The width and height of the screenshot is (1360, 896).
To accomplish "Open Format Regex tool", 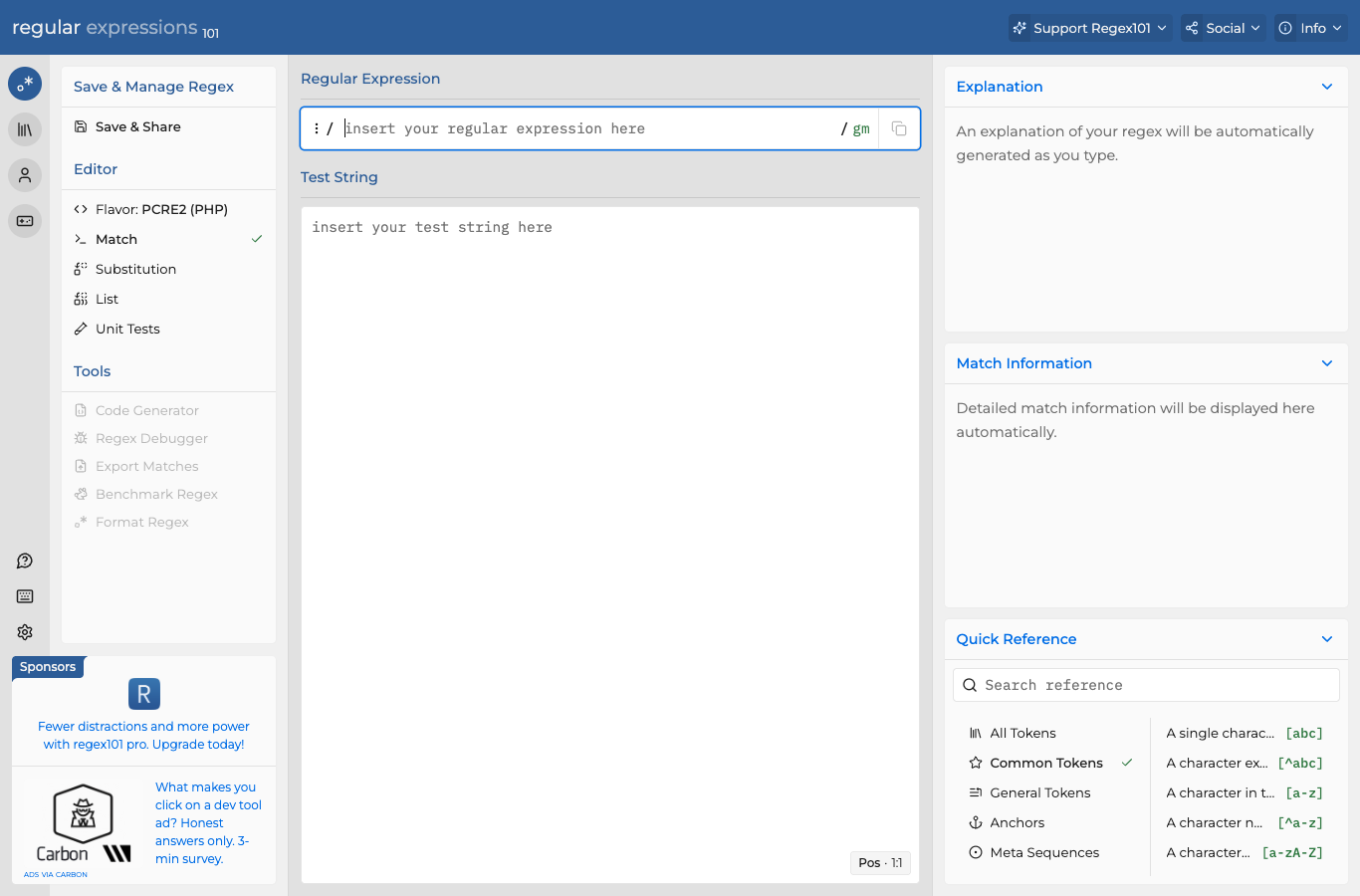I will [168, 522].
